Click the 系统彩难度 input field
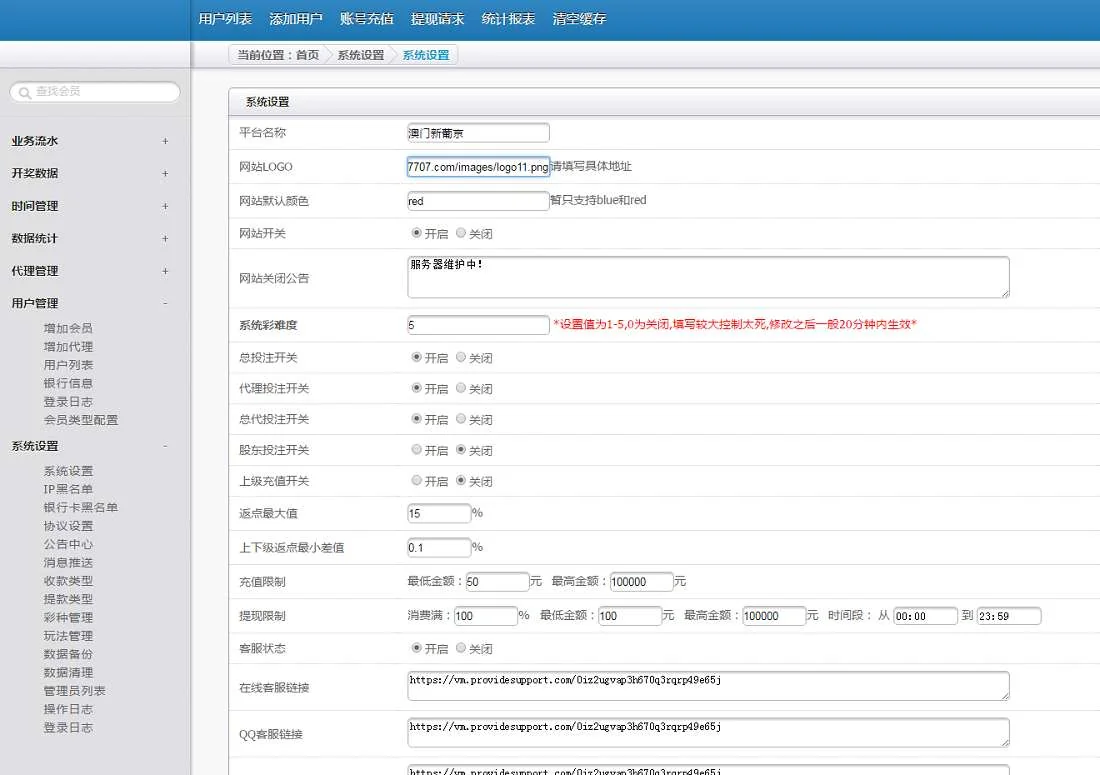The image size is (1100, 775). [478, 325]
